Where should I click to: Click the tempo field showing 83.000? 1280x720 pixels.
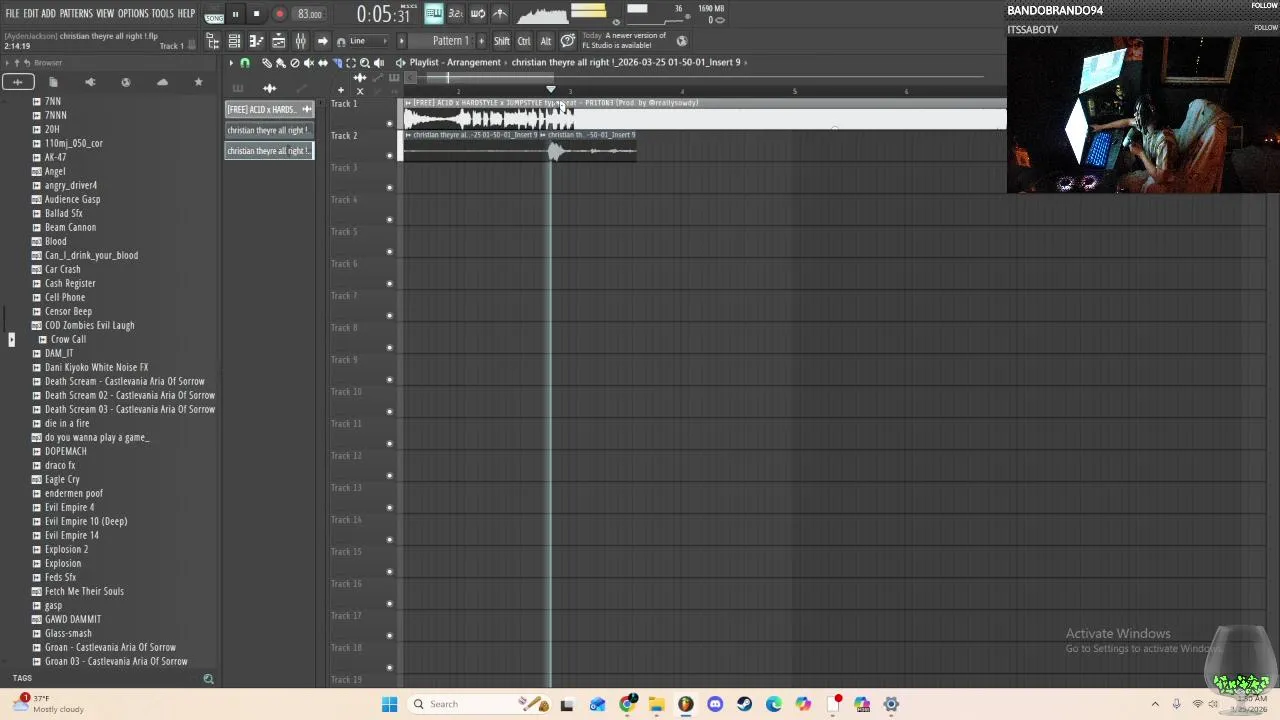(309, 14)
